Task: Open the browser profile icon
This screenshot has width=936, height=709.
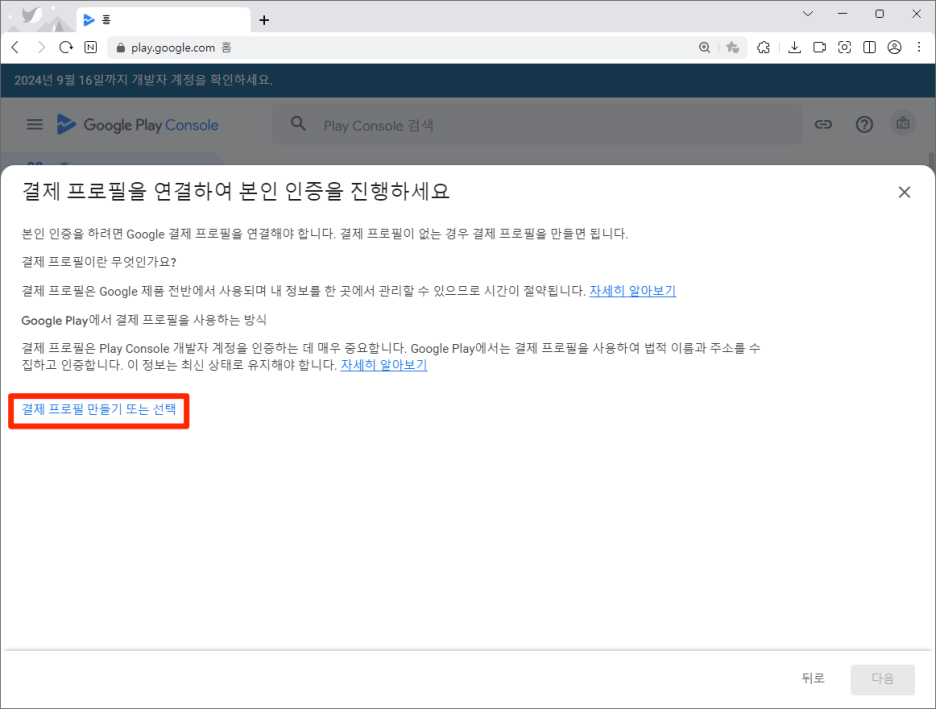Action: pos(894,47)
